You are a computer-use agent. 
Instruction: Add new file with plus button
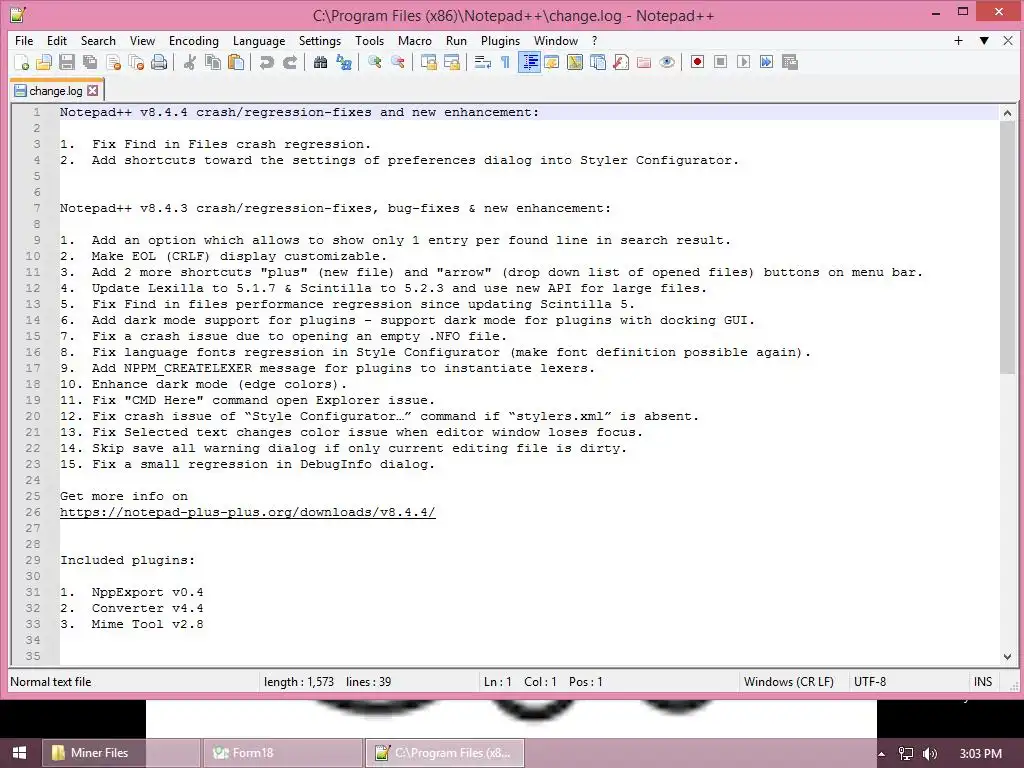pyautogui.click(x=958, y=40)
